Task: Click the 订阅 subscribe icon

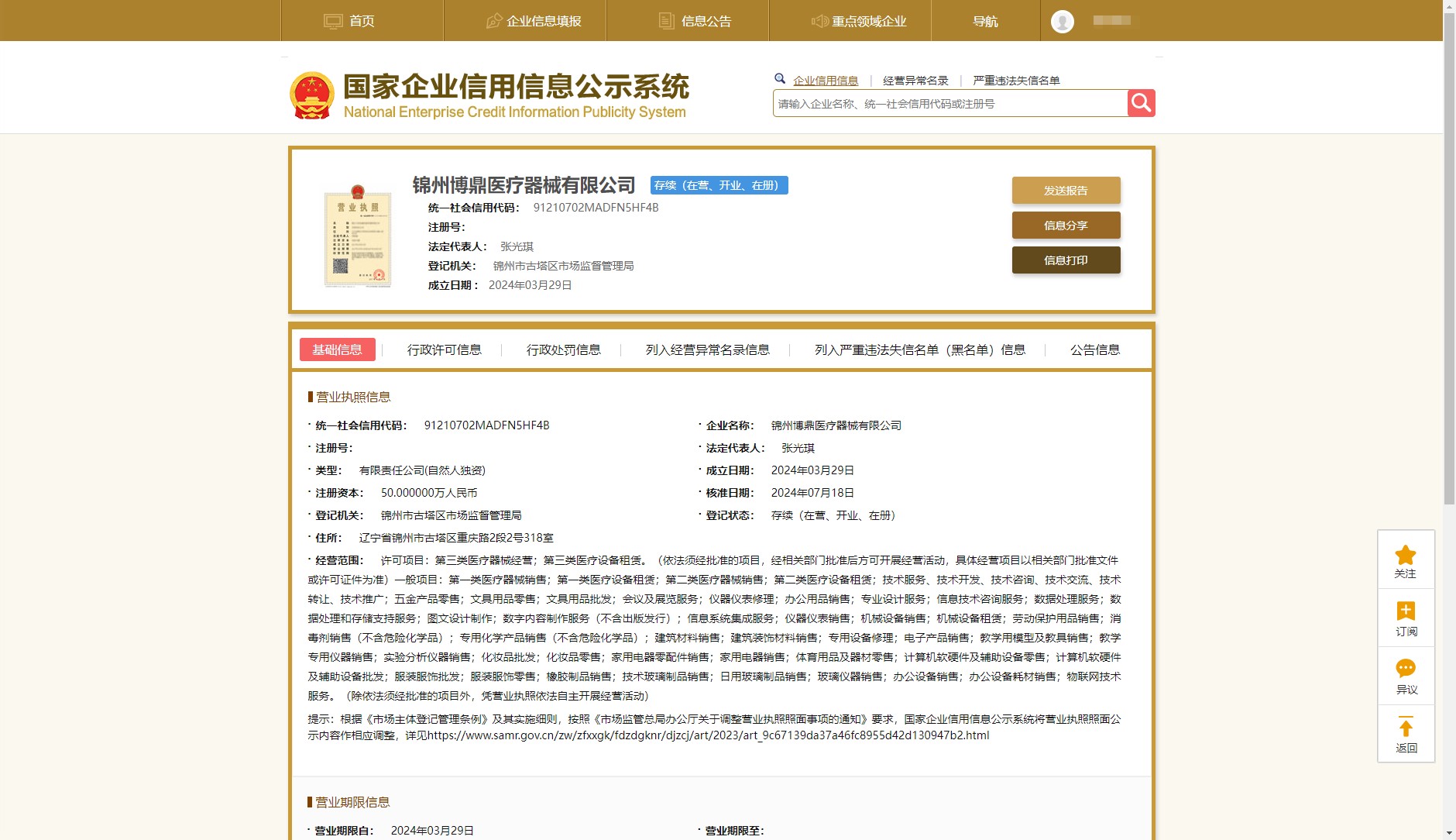Action: 1406,611
